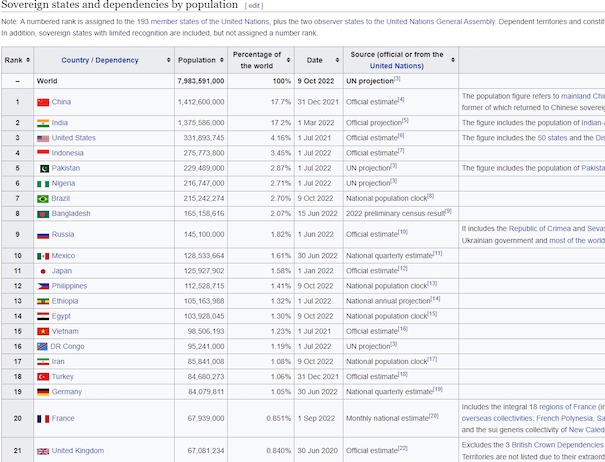This screenshot has width=605, height=462.
Task: Click the Russia flag icon
Action: click(43, 235)
